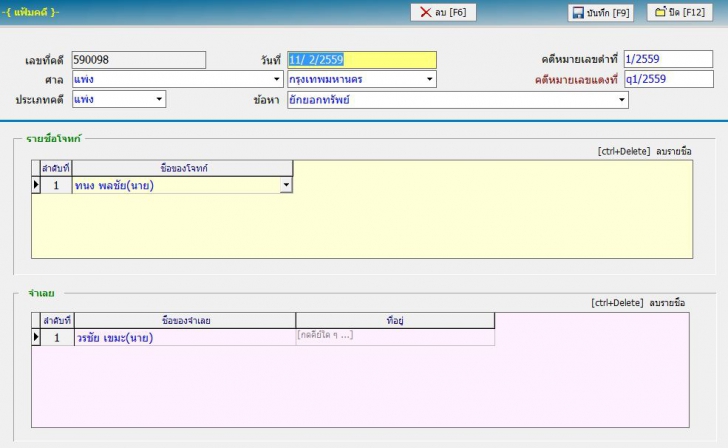Screen dimensions: 728x448
Task: Click the ที่อยู่ address cell of defendant
Action: pos(395,337)
